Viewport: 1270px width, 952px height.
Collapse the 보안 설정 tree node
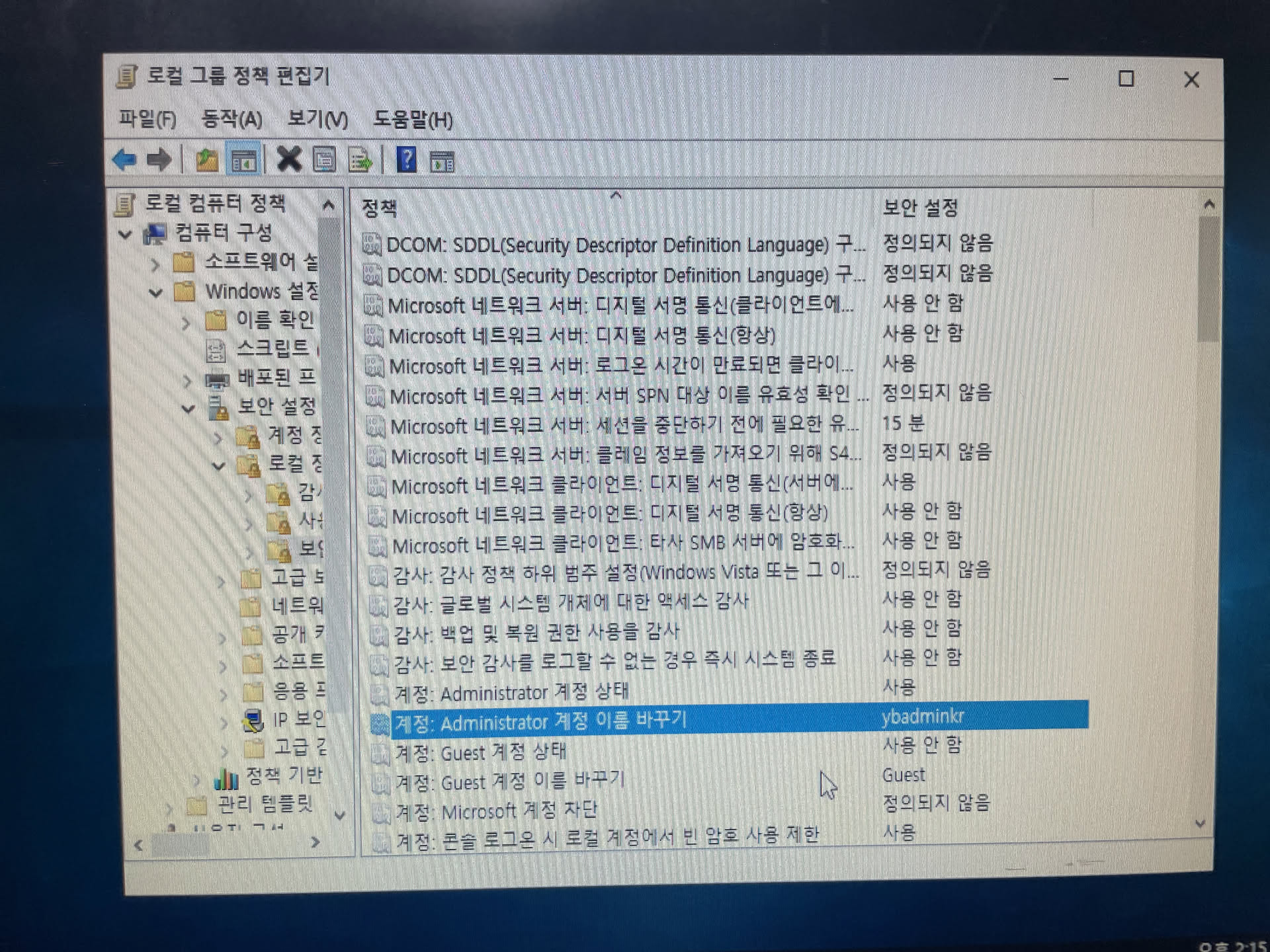189,409
